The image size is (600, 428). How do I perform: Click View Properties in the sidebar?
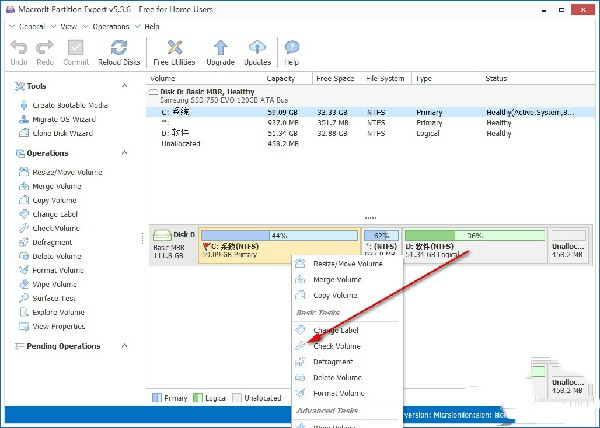click(x=59, y=325)
